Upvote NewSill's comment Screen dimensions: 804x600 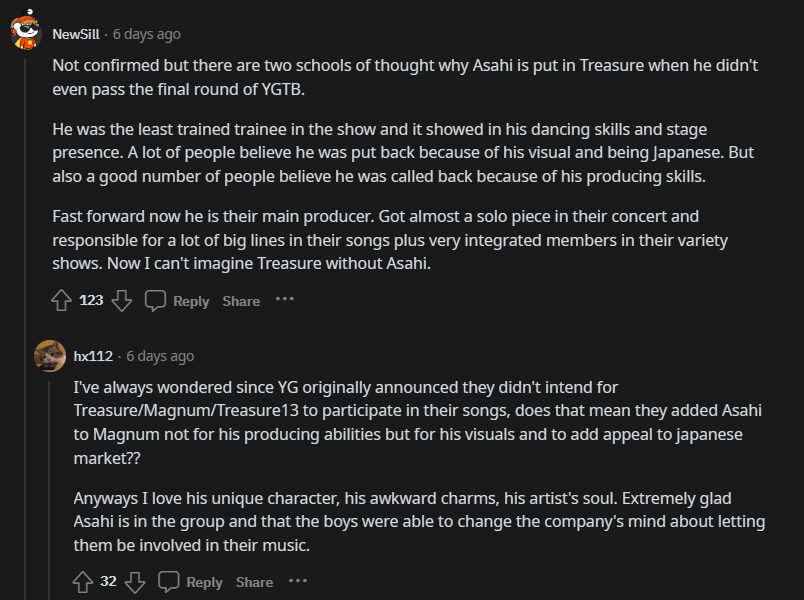click(61, 300)
